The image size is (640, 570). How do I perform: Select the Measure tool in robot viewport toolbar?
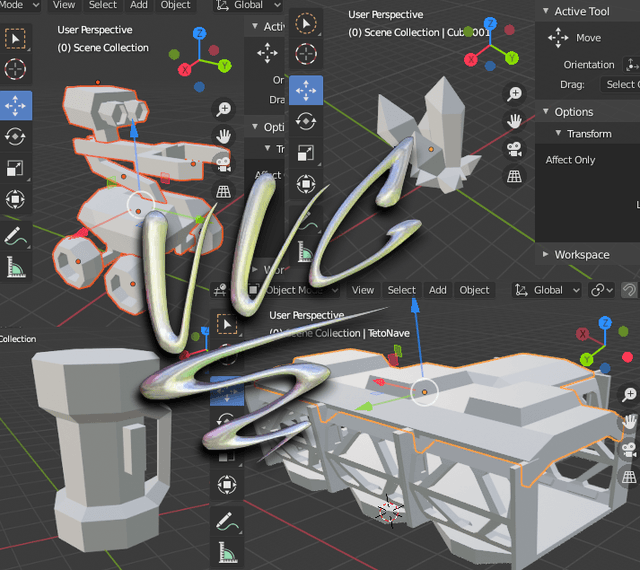[16, 267]
